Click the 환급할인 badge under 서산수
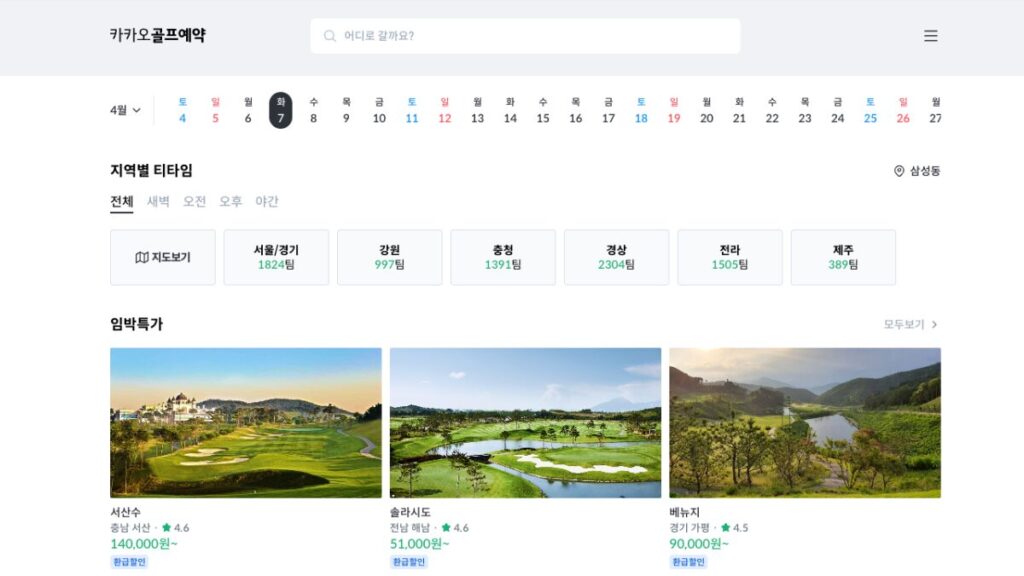1024x576 pixels. (129, 562)
